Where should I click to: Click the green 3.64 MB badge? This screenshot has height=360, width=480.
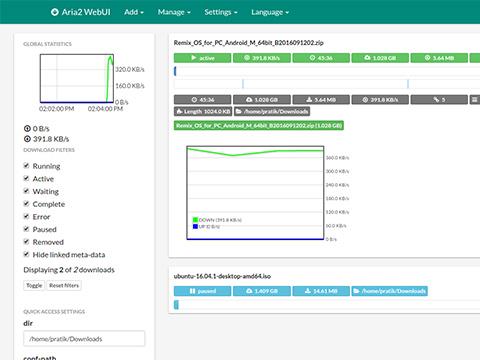pos(439,58)
